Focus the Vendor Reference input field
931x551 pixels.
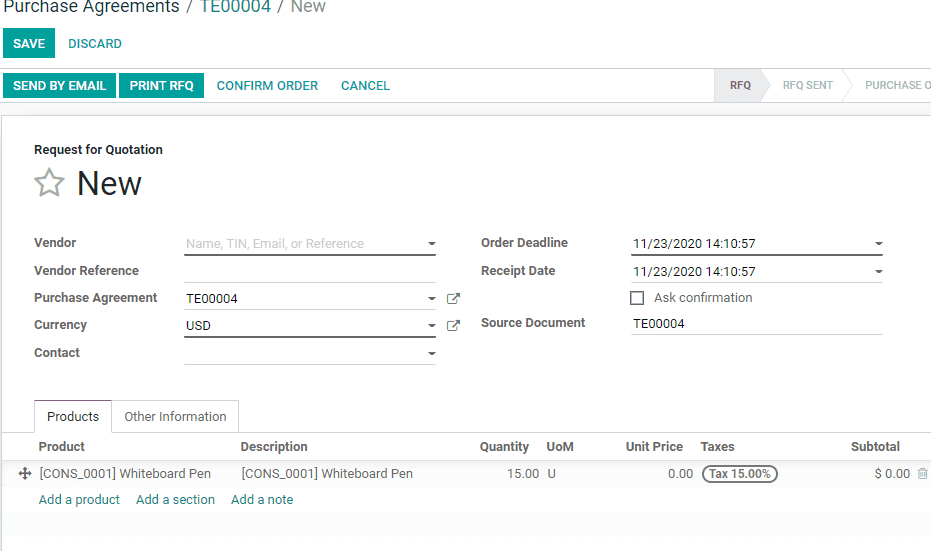(310, 271)
